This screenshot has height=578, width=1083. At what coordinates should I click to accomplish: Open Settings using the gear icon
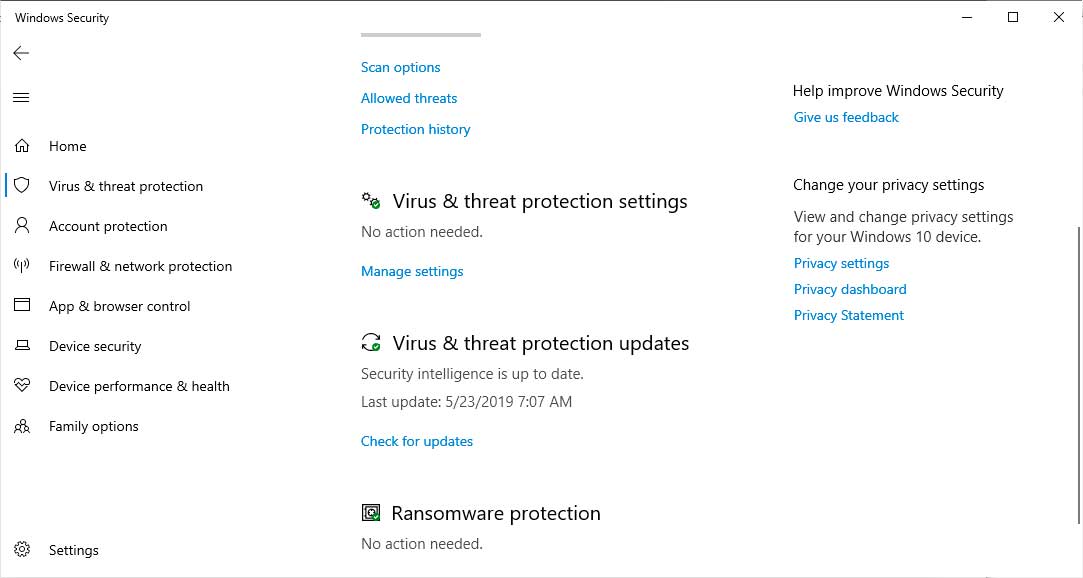tap(22, 549)
